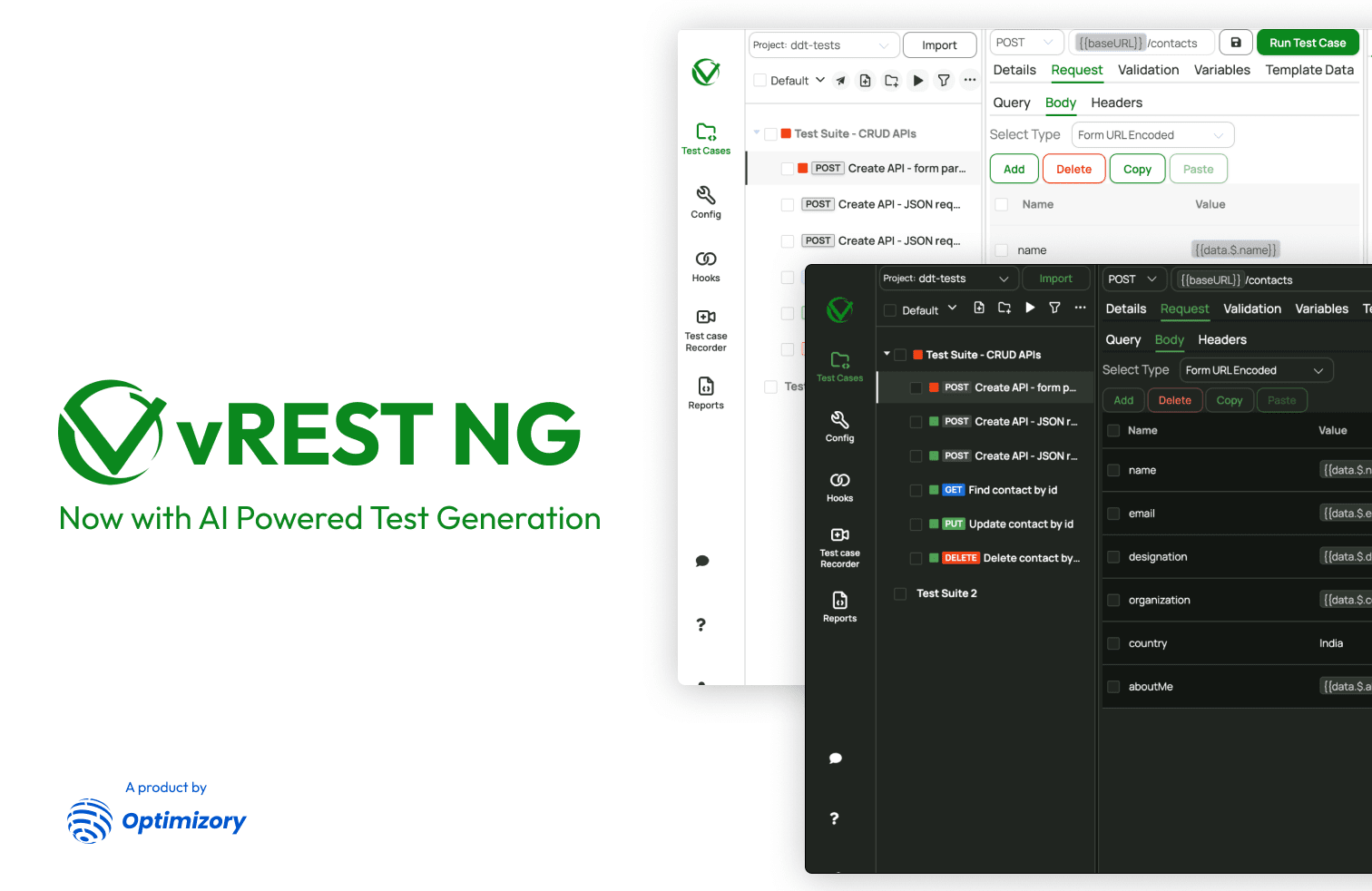
Task: Click the Run Test Case button
Action: click(1308, 43)
